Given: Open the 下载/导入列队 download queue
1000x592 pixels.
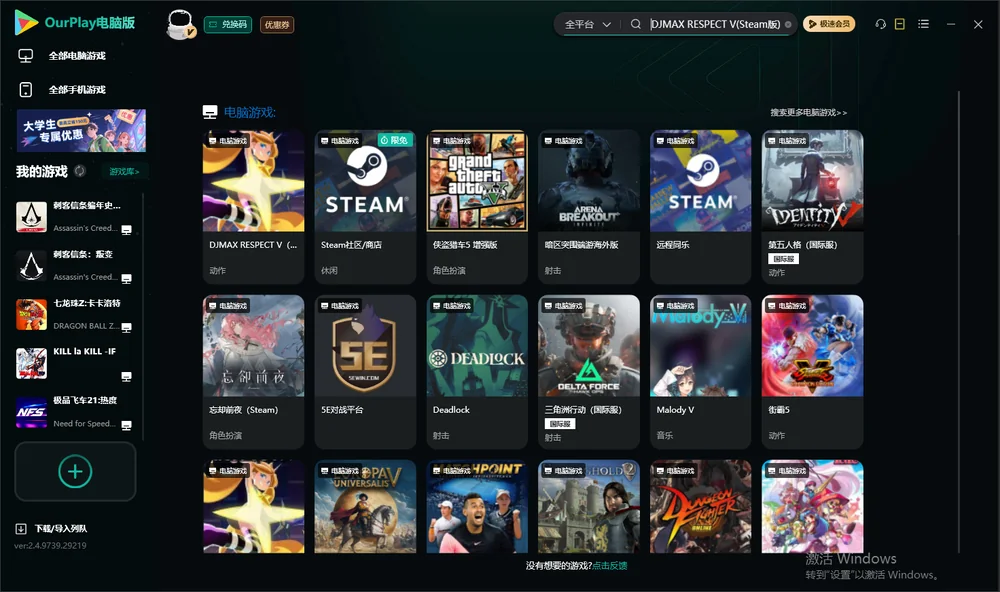Looking at the screenshot, I should pyautogui.click(x=52, y=528).
